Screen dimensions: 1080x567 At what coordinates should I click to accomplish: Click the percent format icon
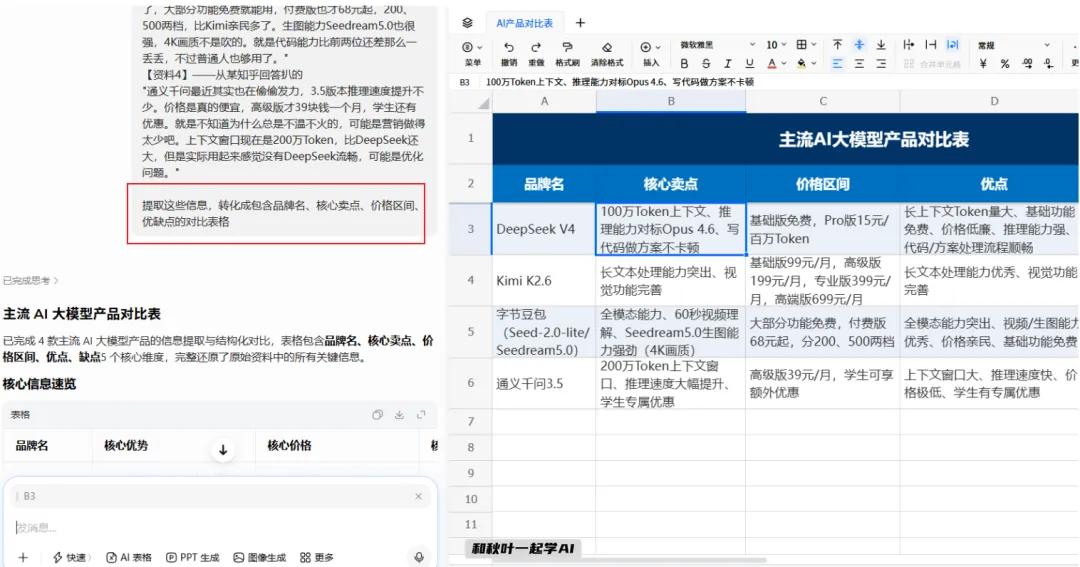tap(1005, 64)
